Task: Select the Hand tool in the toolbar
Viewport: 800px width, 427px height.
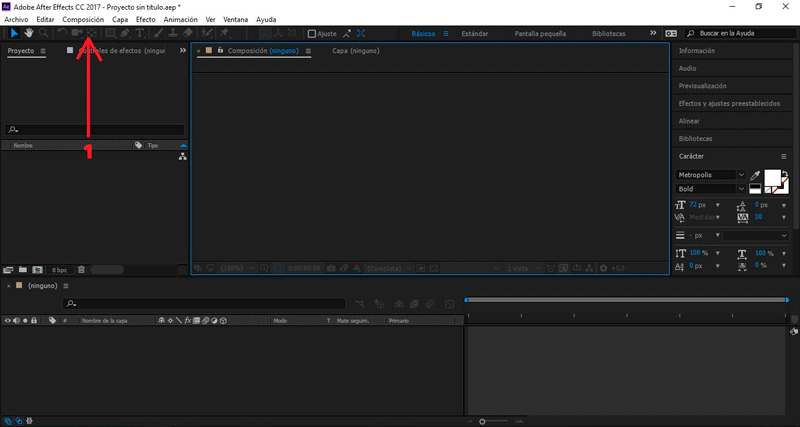Action: pyautogui.click(x=28, y=33)
